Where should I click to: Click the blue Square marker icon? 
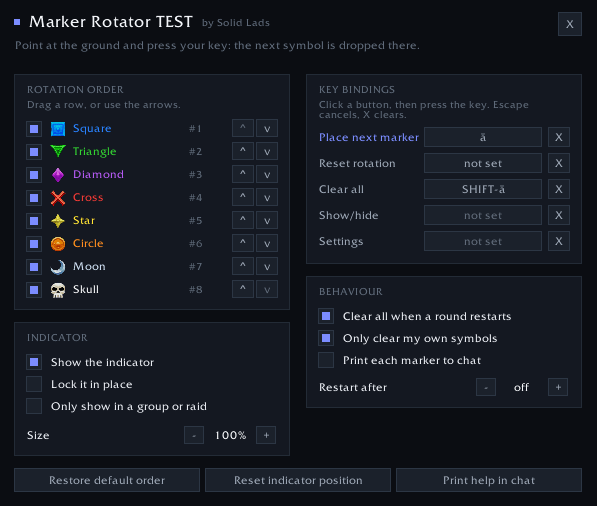[x=58, y=129]
